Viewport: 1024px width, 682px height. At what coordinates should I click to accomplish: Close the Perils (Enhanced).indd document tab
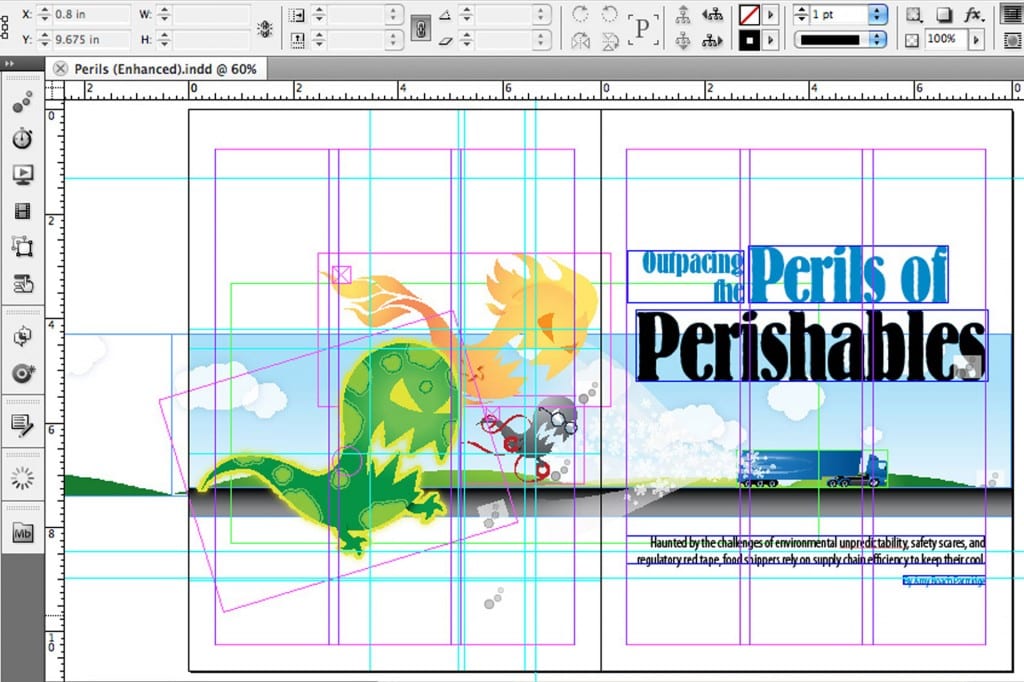point(60,68)
